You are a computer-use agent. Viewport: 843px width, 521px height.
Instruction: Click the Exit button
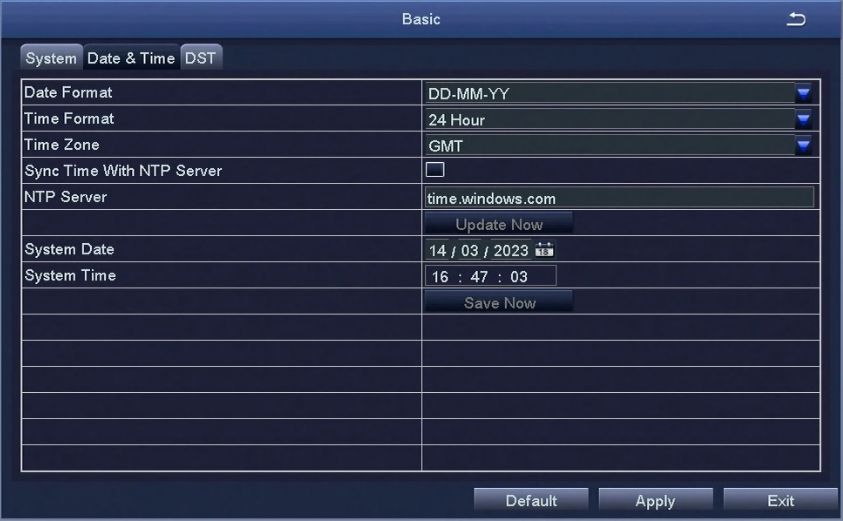click(780, 500)
